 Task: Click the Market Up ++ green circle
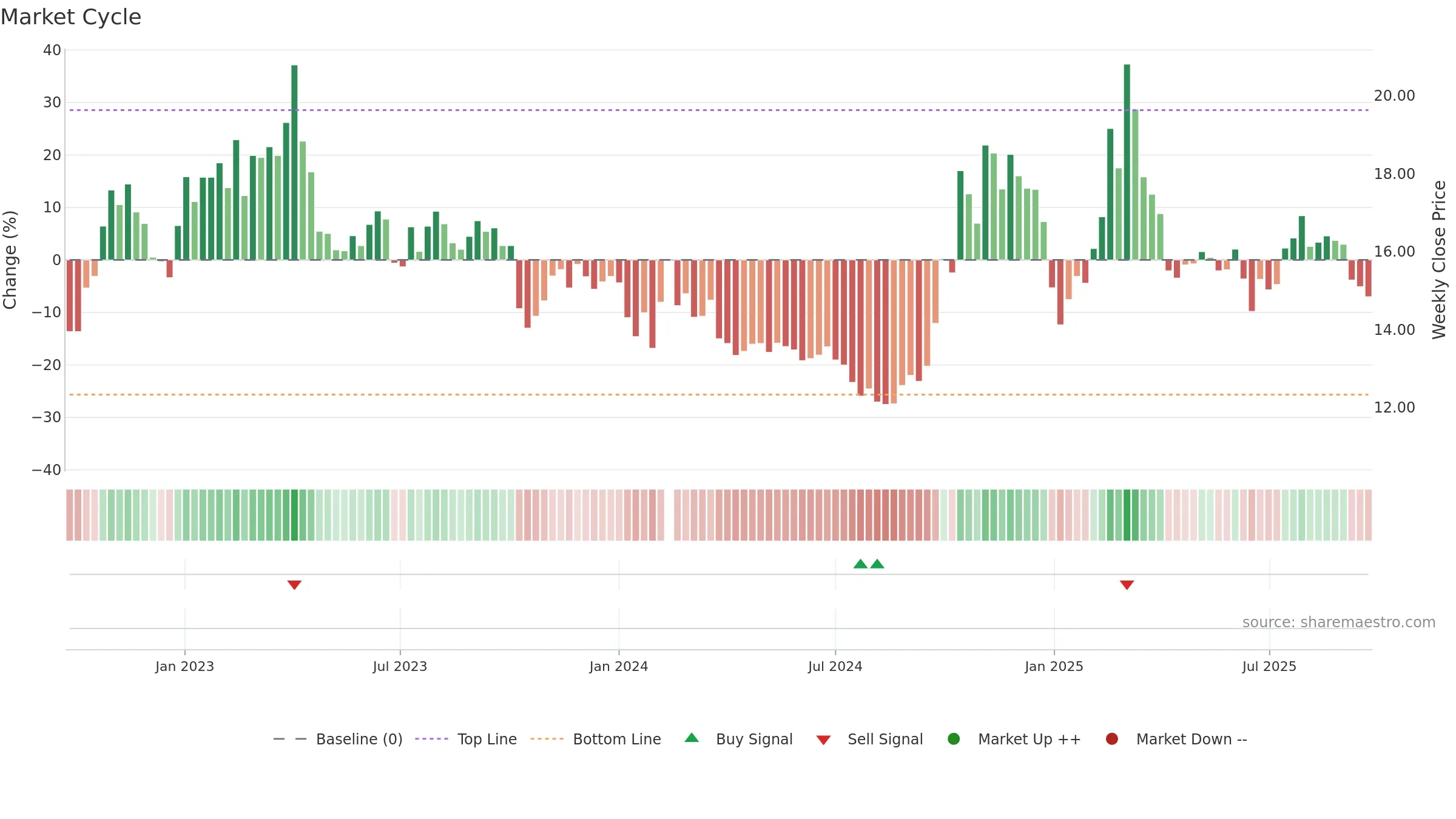954,739
